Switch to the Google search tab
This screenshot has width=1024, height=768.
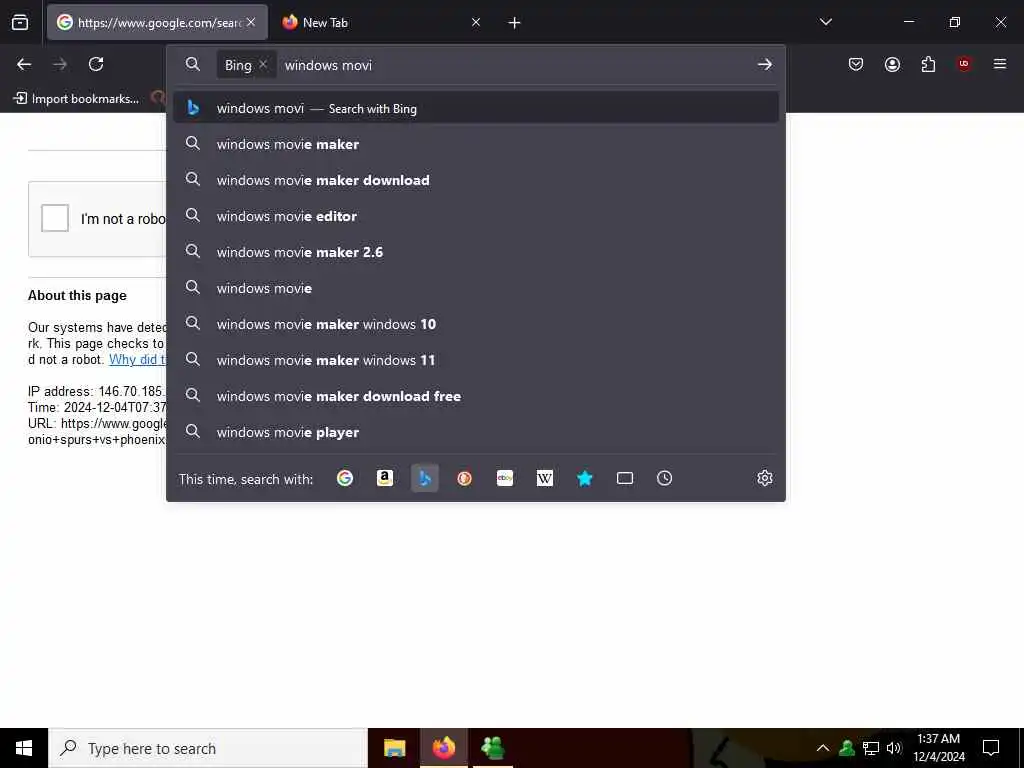pyautogui.click(x=157, y=23)
